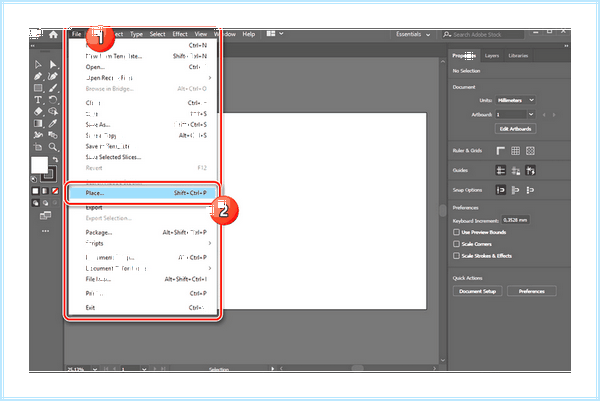The image size is (600, 401).
Task: Swap fill and stroke colors
Action: coord(55,159)
